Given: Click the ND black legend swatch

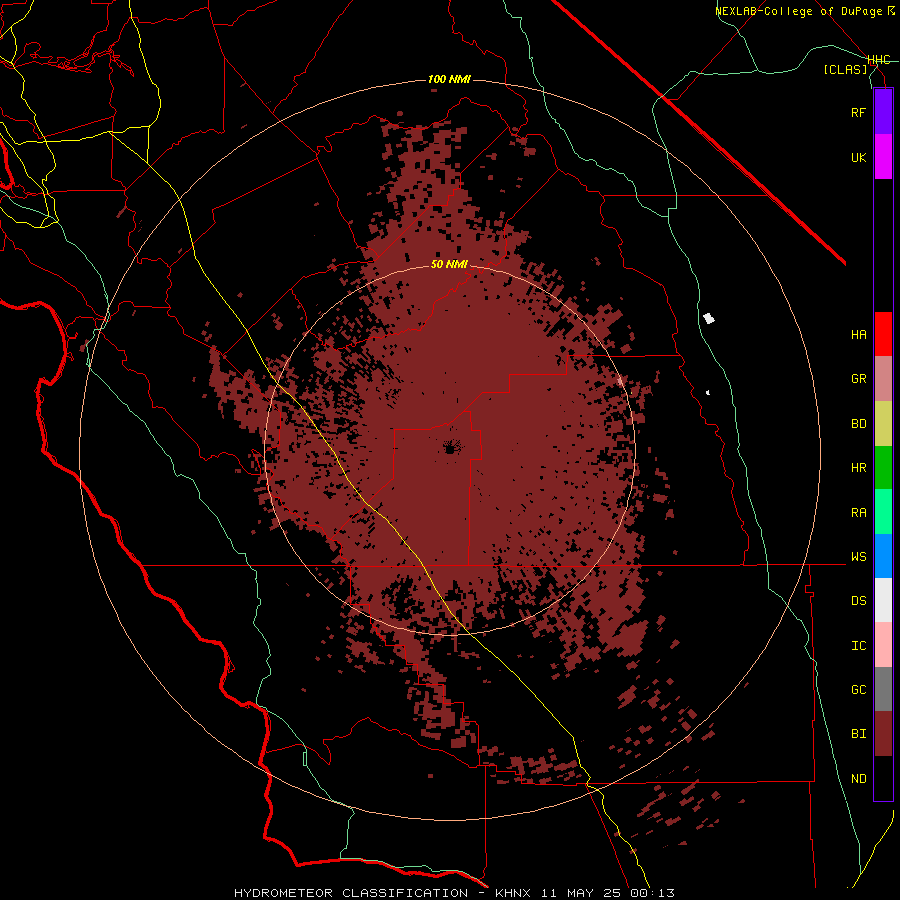Looking at the screenshot, I should (x=883, y=778).
